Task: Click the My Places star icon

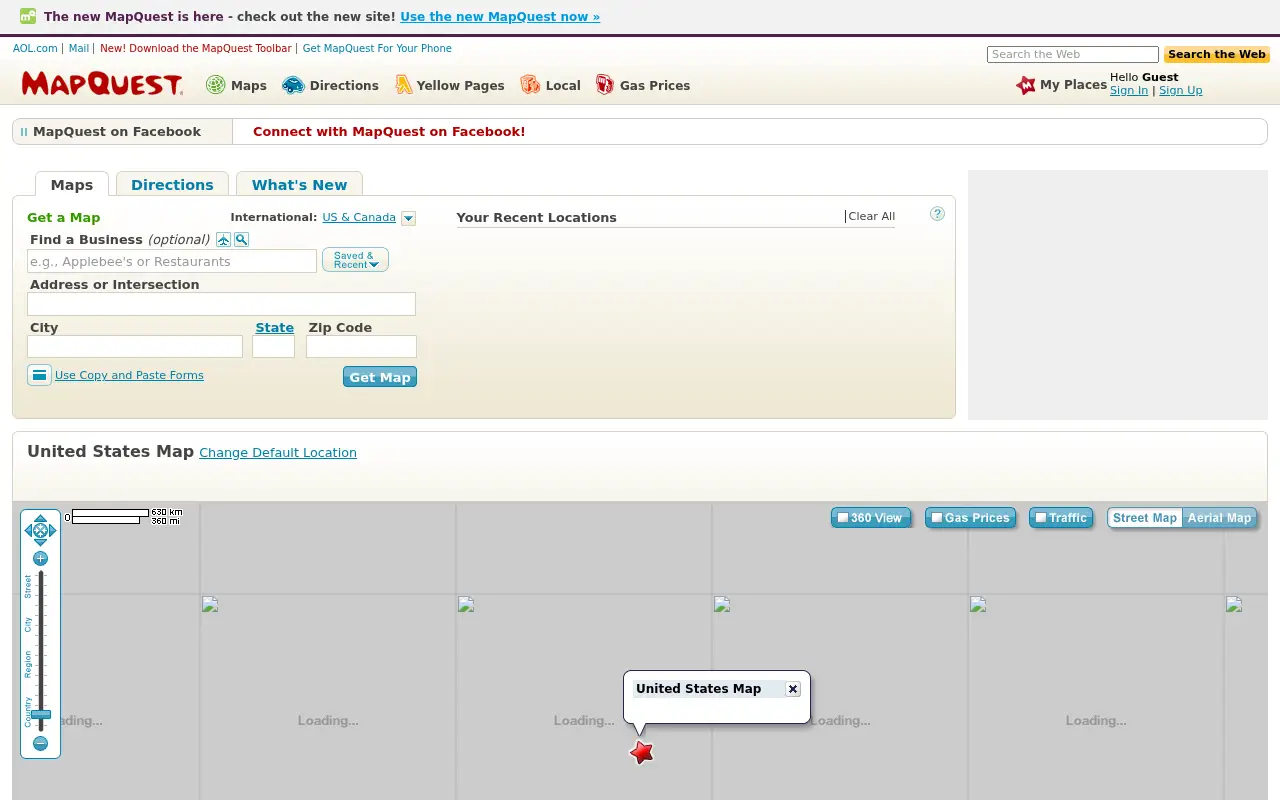Action: tap(1026, 85)
